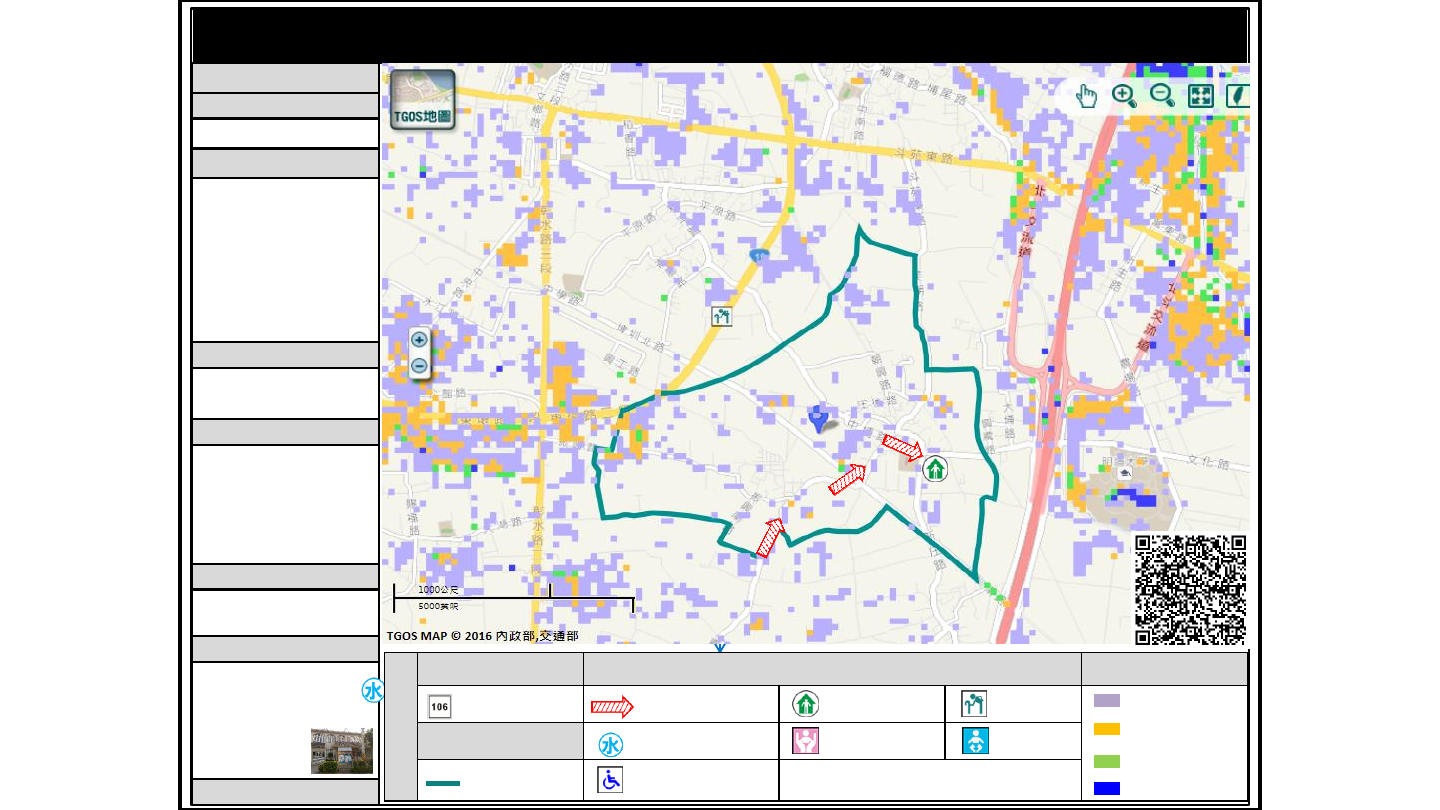Click the blue 水 circle legend icon
This screenshot has width=1440, height=810.
click(611, 745)
